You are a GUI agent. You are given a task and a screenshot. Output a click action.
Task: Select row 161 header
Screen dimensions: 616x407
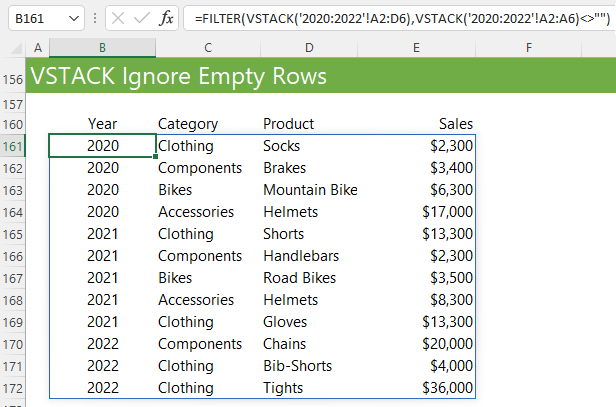tap(13, 147)
